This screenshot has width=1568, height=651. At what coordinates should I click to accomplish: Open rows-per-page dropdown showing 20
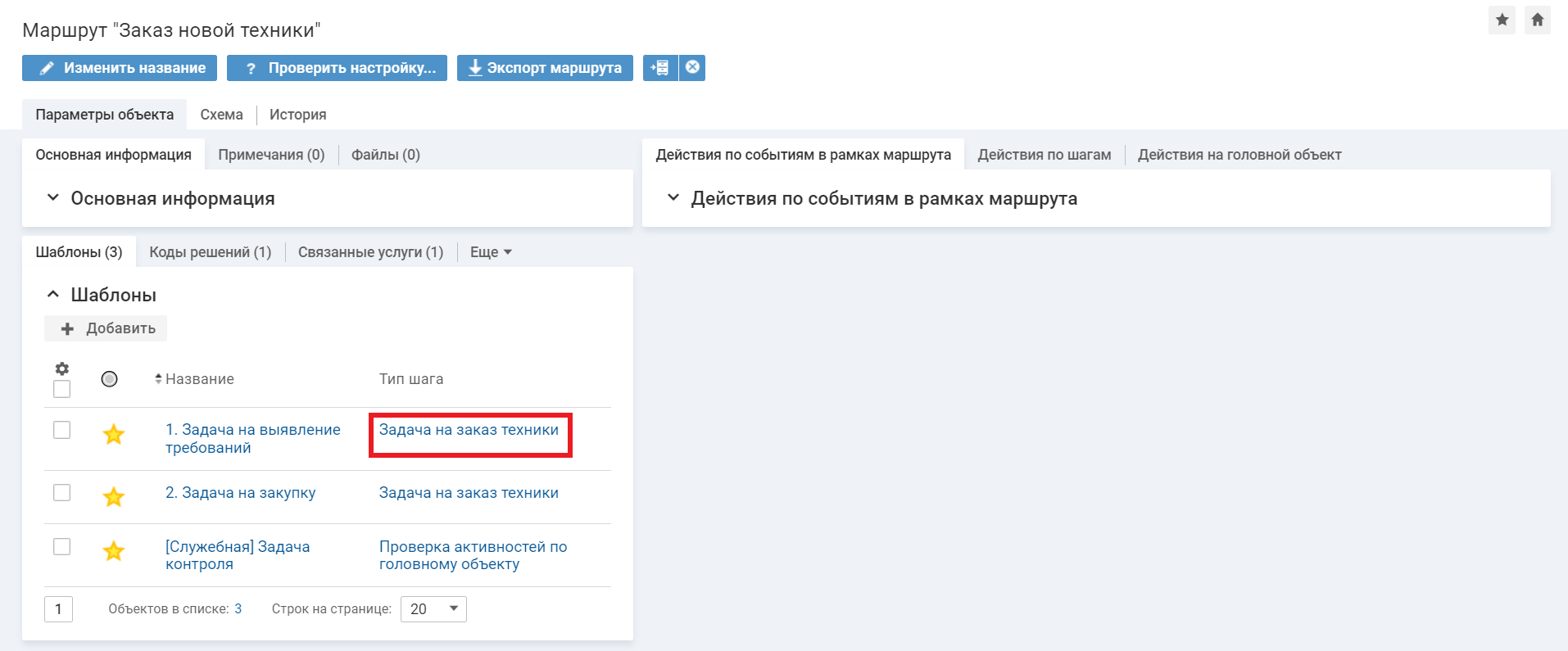(433, 609)
